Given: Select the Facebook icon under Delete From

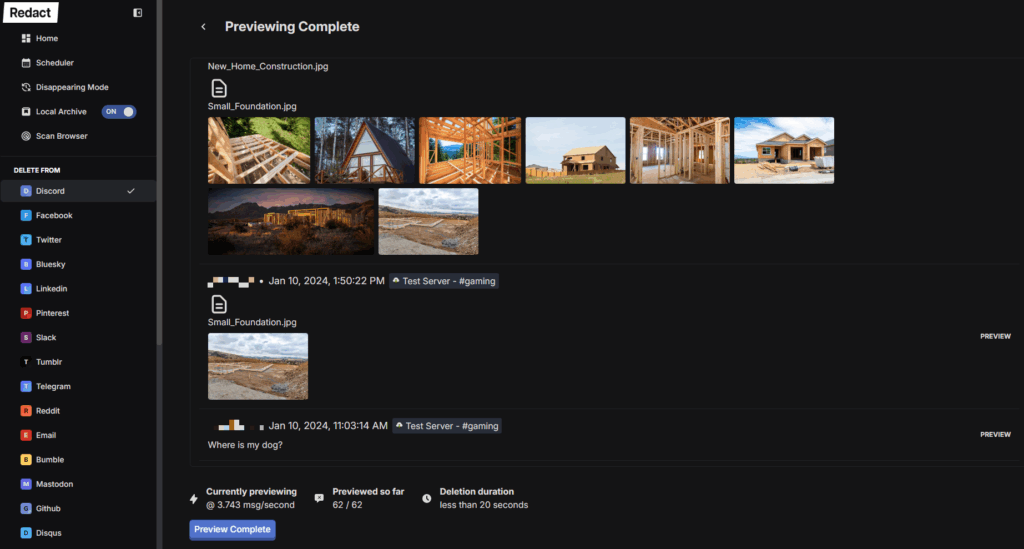Looking at the screenshot, I should 26,215.
